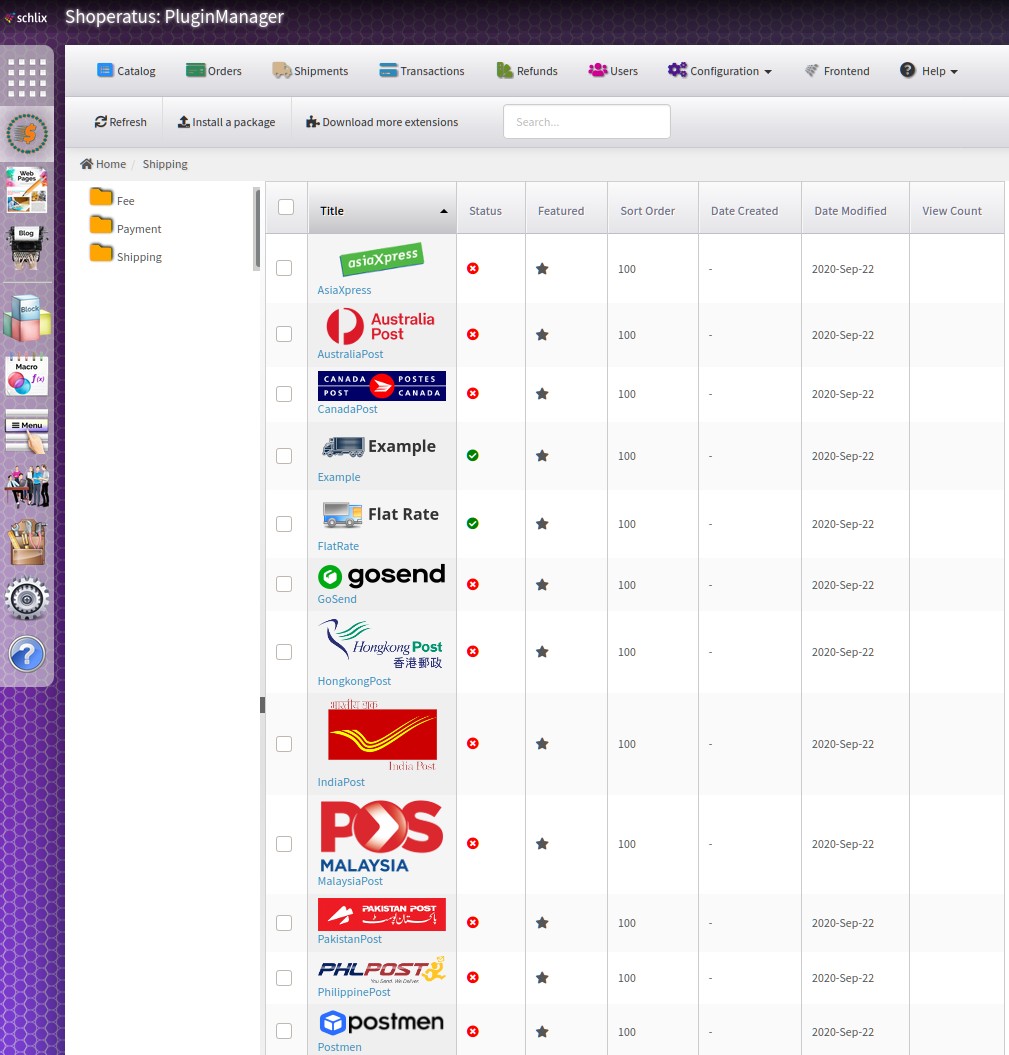Click featured star for MalaysiaPost
The image size is (1009, 1055).
[542, 844]
